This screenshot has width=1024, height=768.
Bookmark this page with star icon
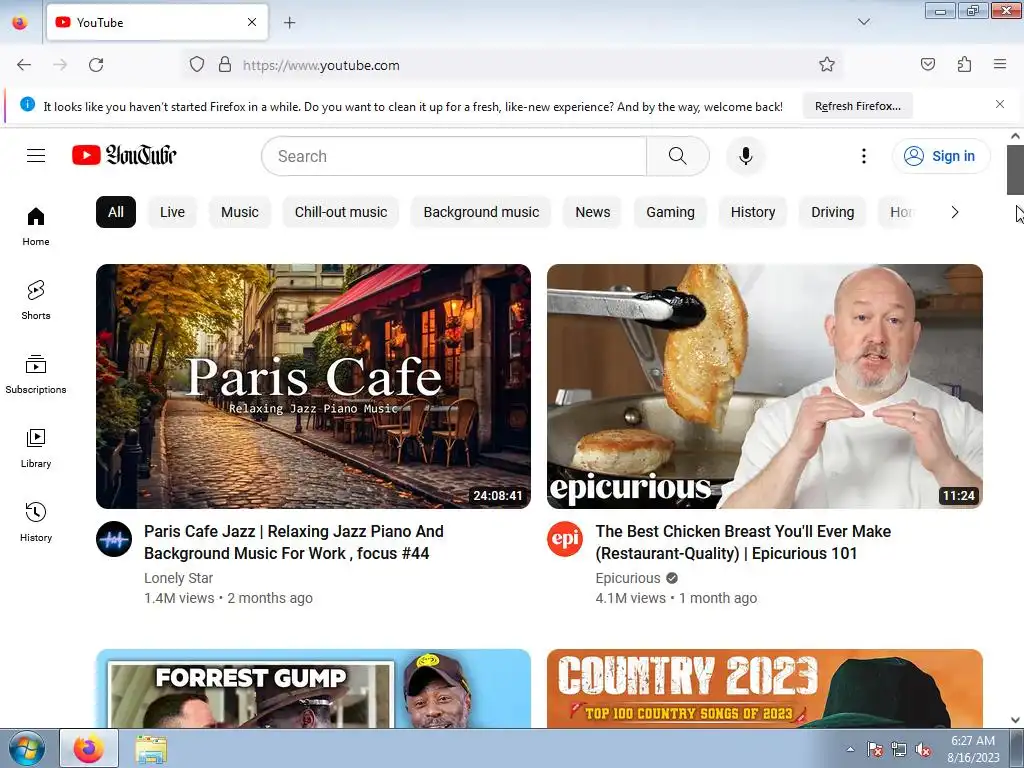point(827,64)
